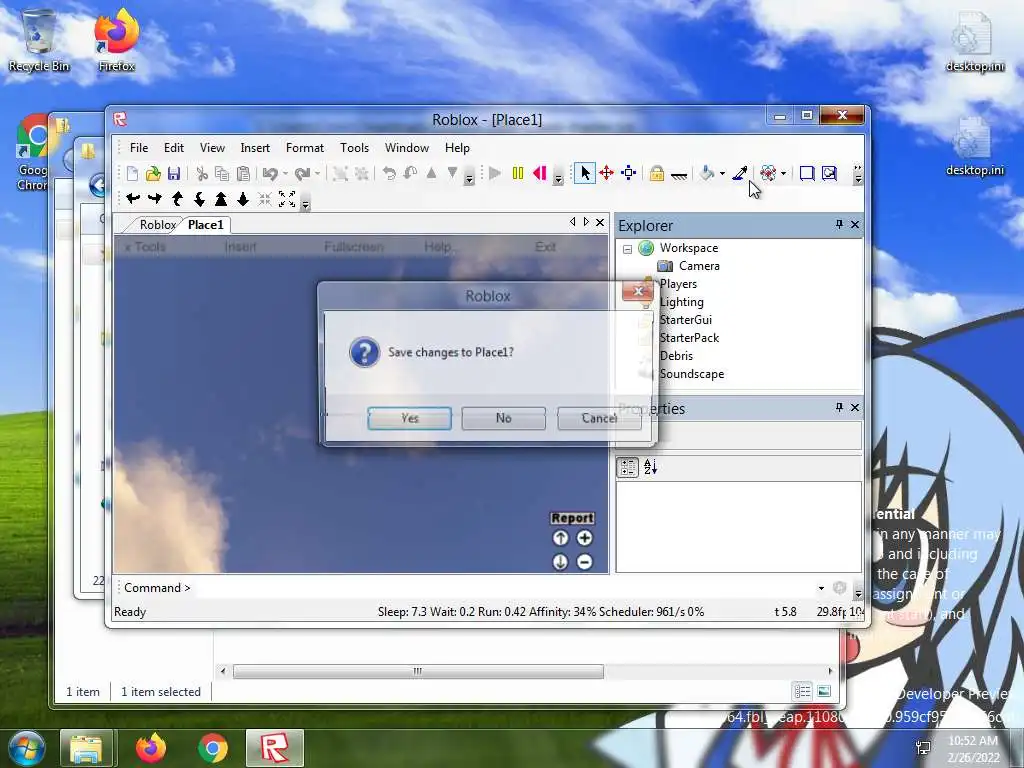Select the arrow pointer tool
1024x768 pixels.
584,173
